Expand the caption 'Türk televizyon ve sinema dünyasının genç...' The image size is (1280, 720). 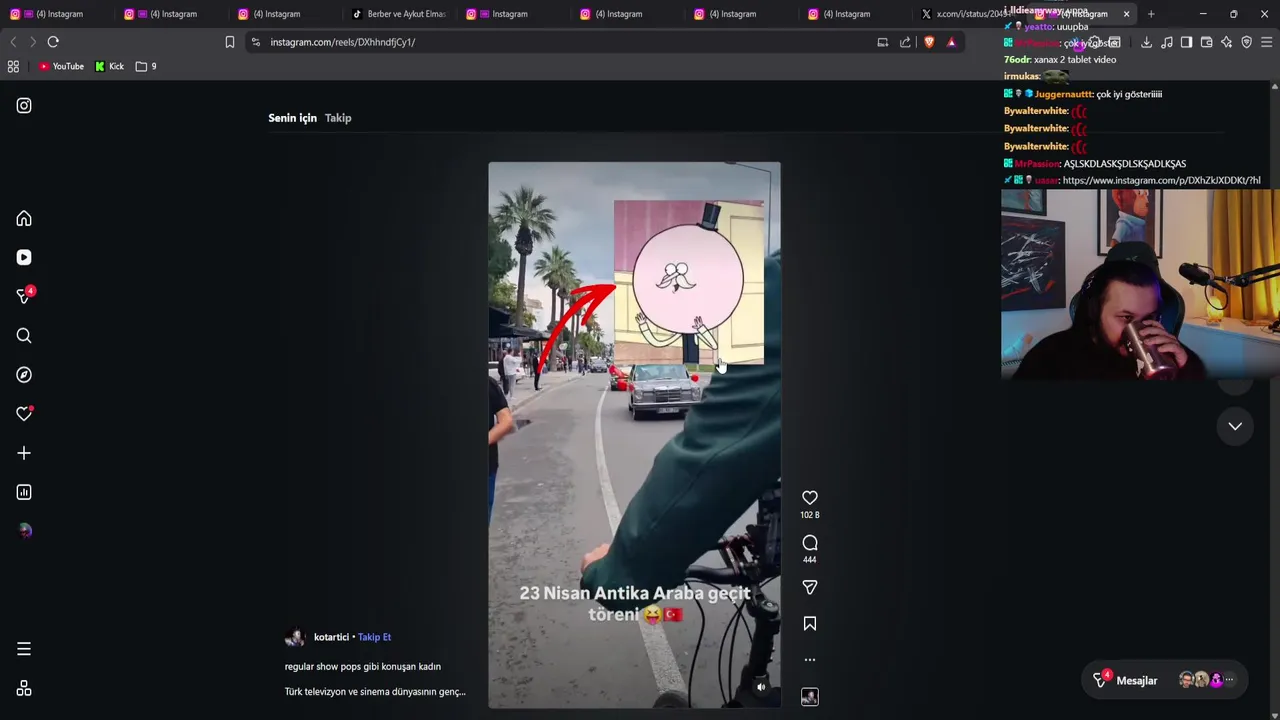(375, 691)
